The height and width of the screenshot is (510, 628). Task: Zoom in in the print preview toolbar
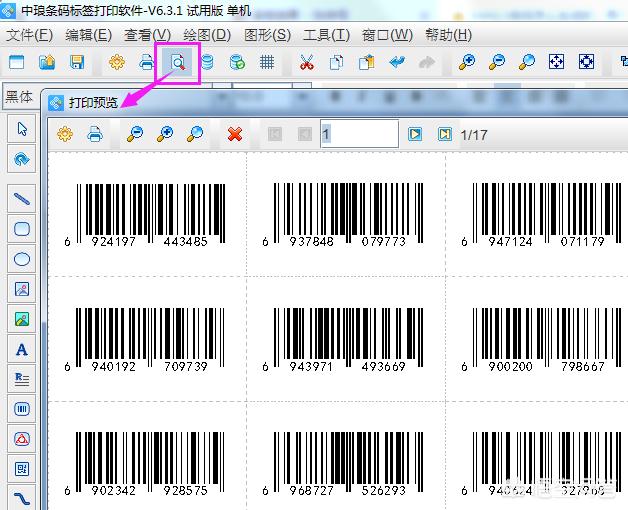pyautogui.click(x=165, y=134)
